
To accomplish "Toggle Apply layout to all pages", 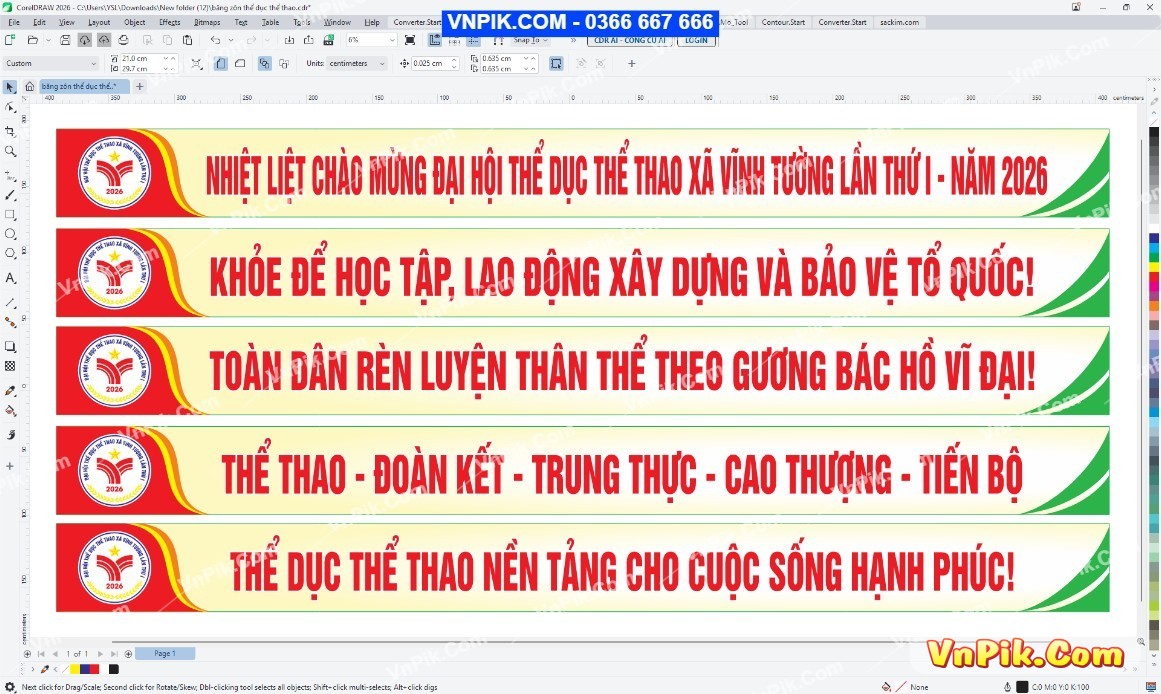I will tap(264, 64).
